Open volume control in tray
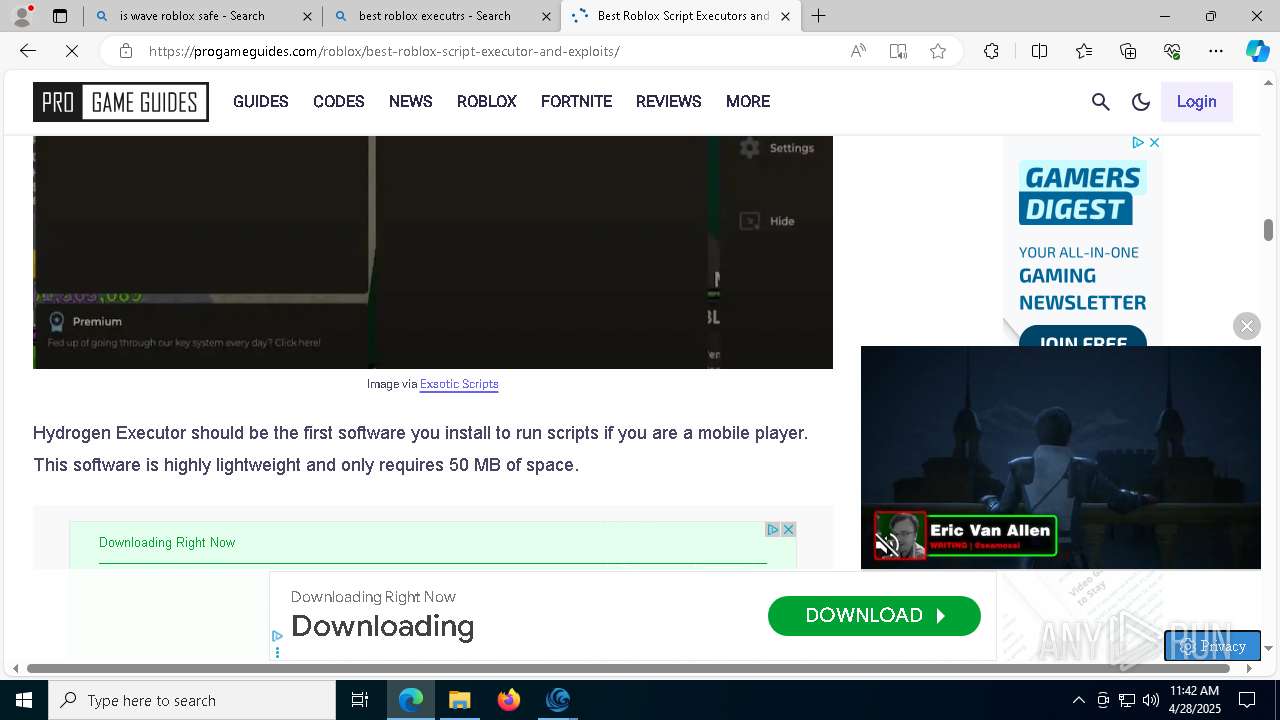This screenshot has height=720, width=1280. [1150, 700]
